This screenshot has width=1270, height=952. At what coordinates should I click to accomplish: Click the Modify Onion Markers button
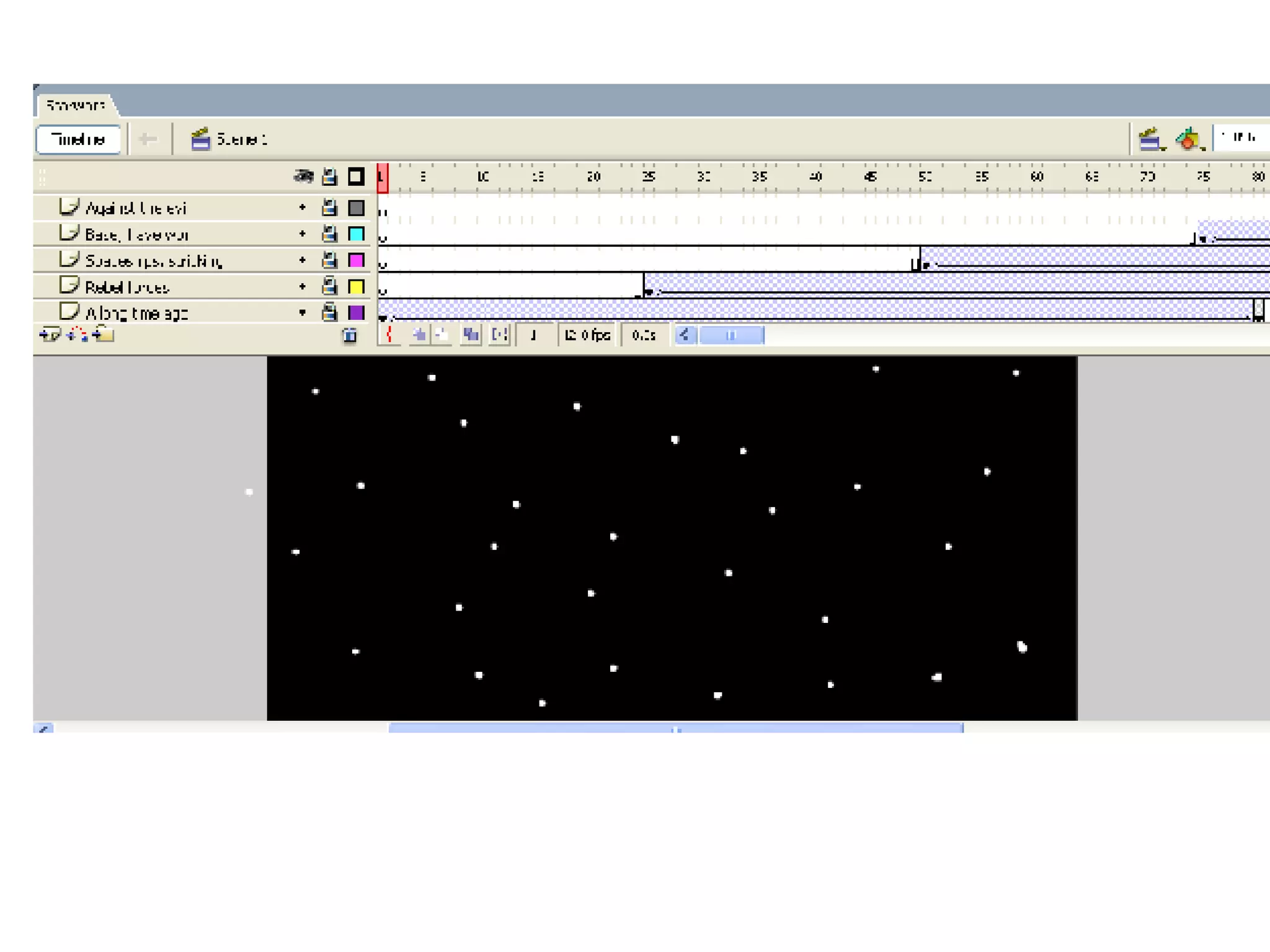click(499, 335)
